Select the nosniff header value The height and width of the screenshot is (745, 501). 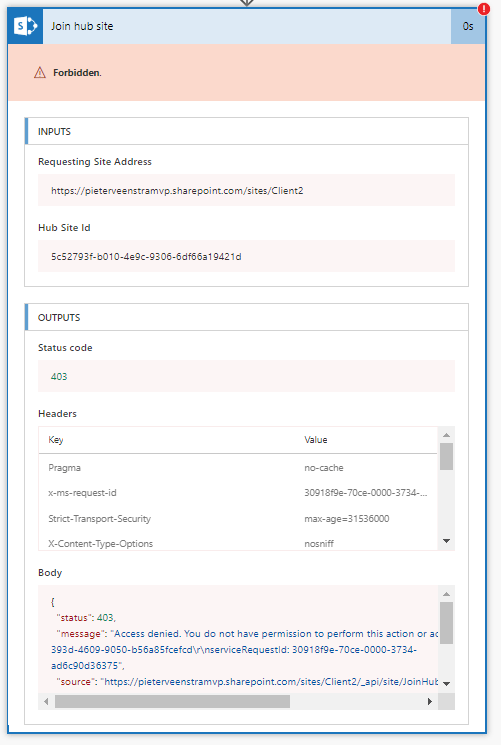[x=319, y=544]
